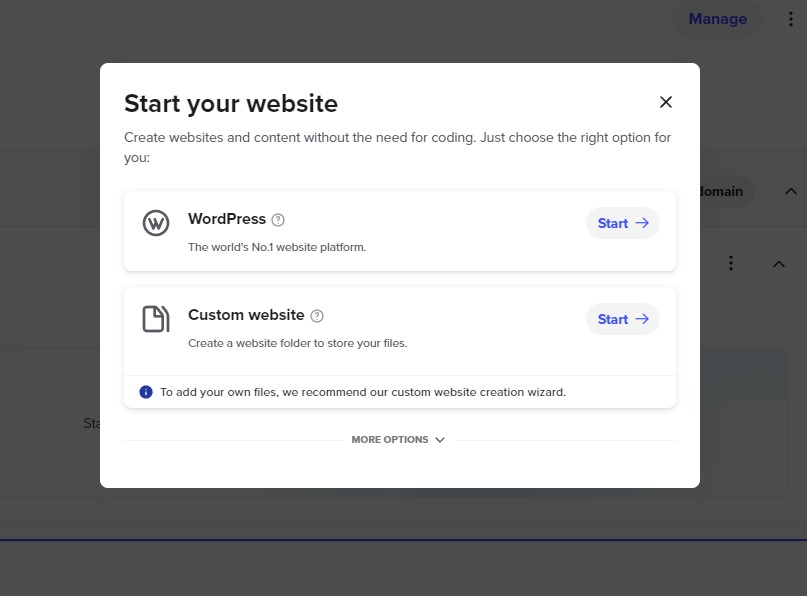Click the partially hidden domain button
Viewport: 807px width, 596px height.
point(727,191)
